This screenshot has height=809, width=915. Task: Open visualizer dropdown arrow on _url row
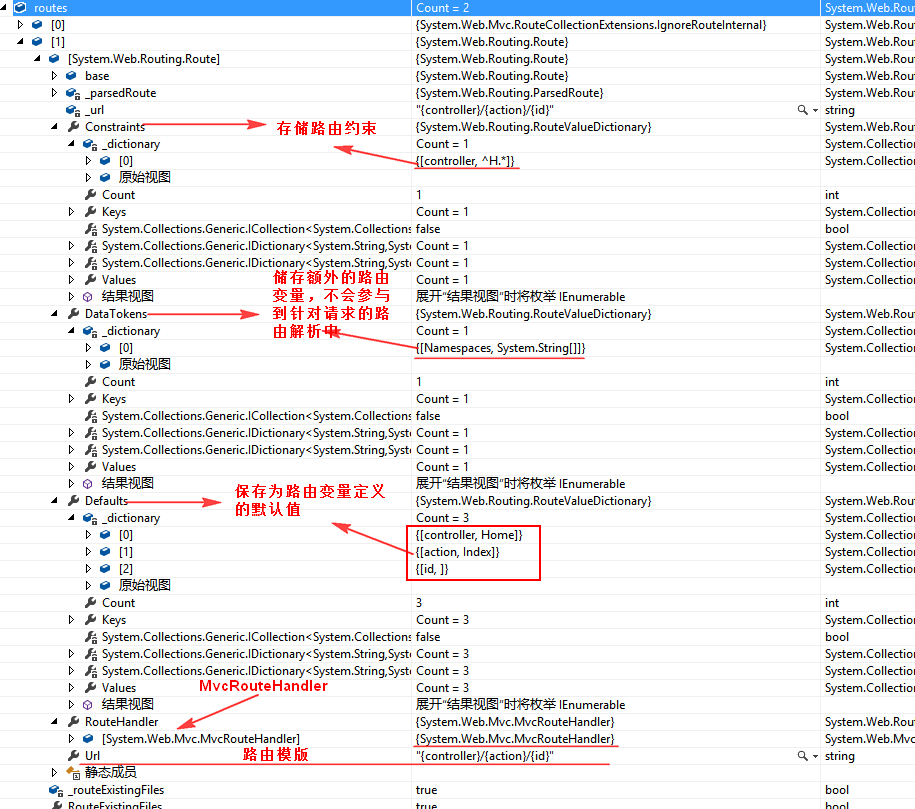click(x=815, y=110)
